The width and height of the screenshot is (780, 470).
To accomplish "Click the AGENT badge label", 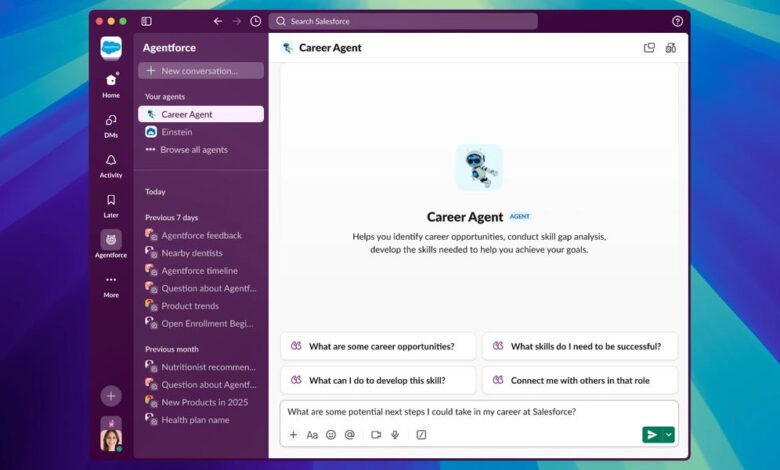I will pyautogui.click(x=520, y=216).
